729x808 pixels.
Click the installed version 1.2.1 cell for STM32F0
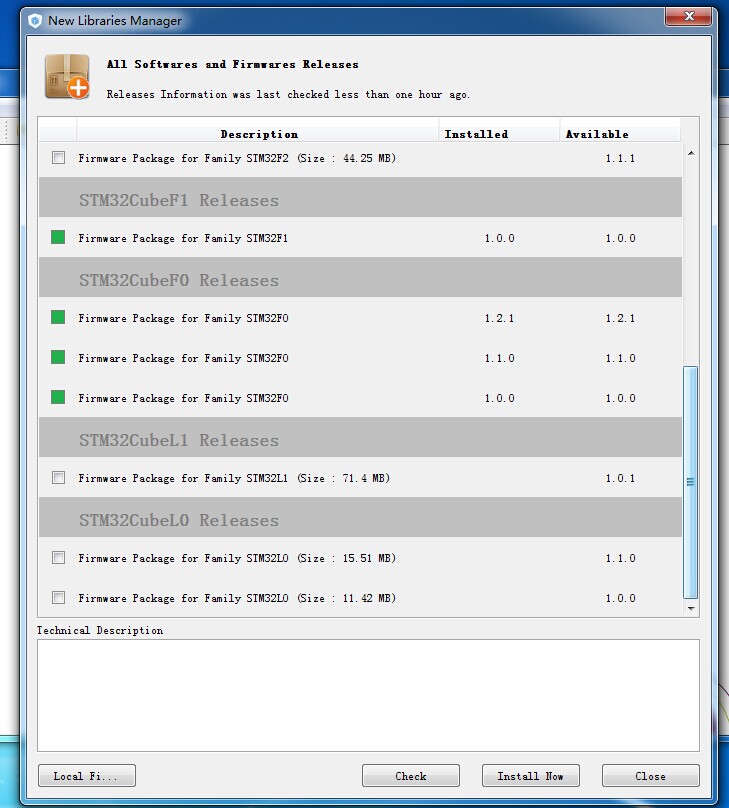point(499,318)
